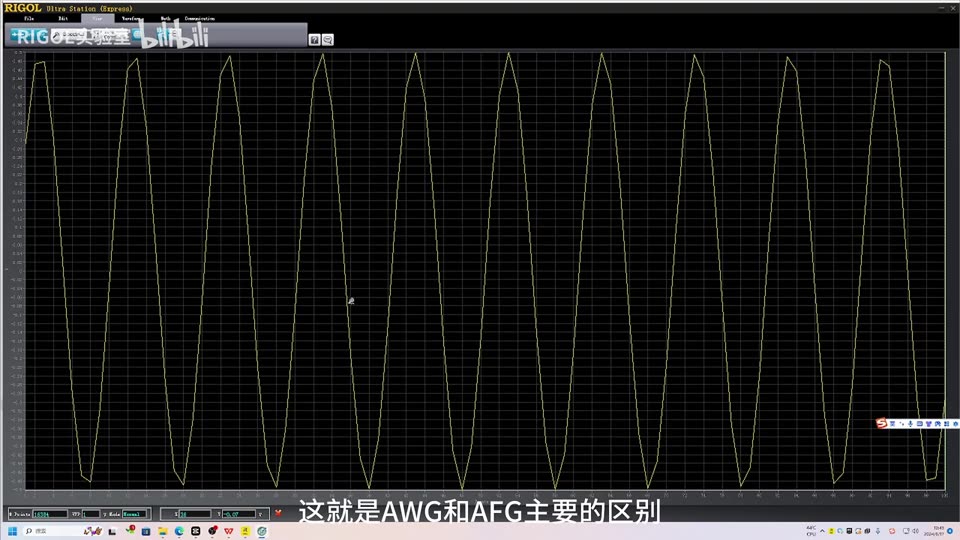Open the File menu
The height and width of the screenshot is (540, 960).
coord(29,18)
